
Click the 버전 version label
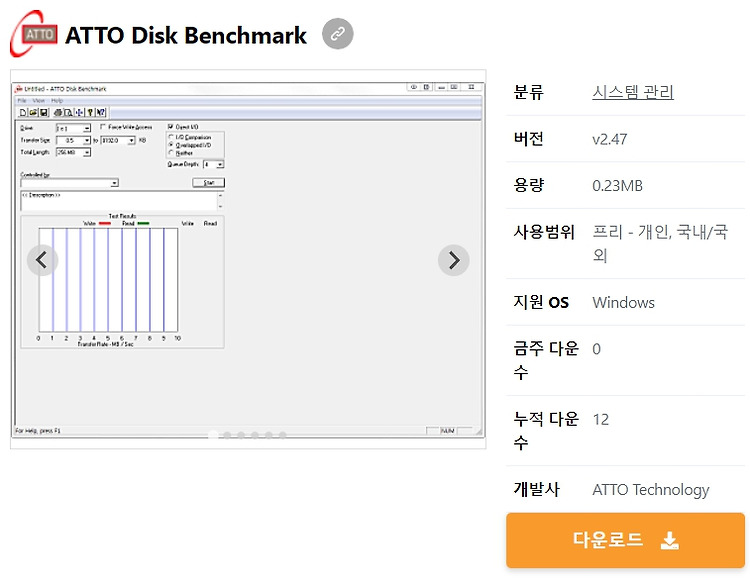[529, 139]
